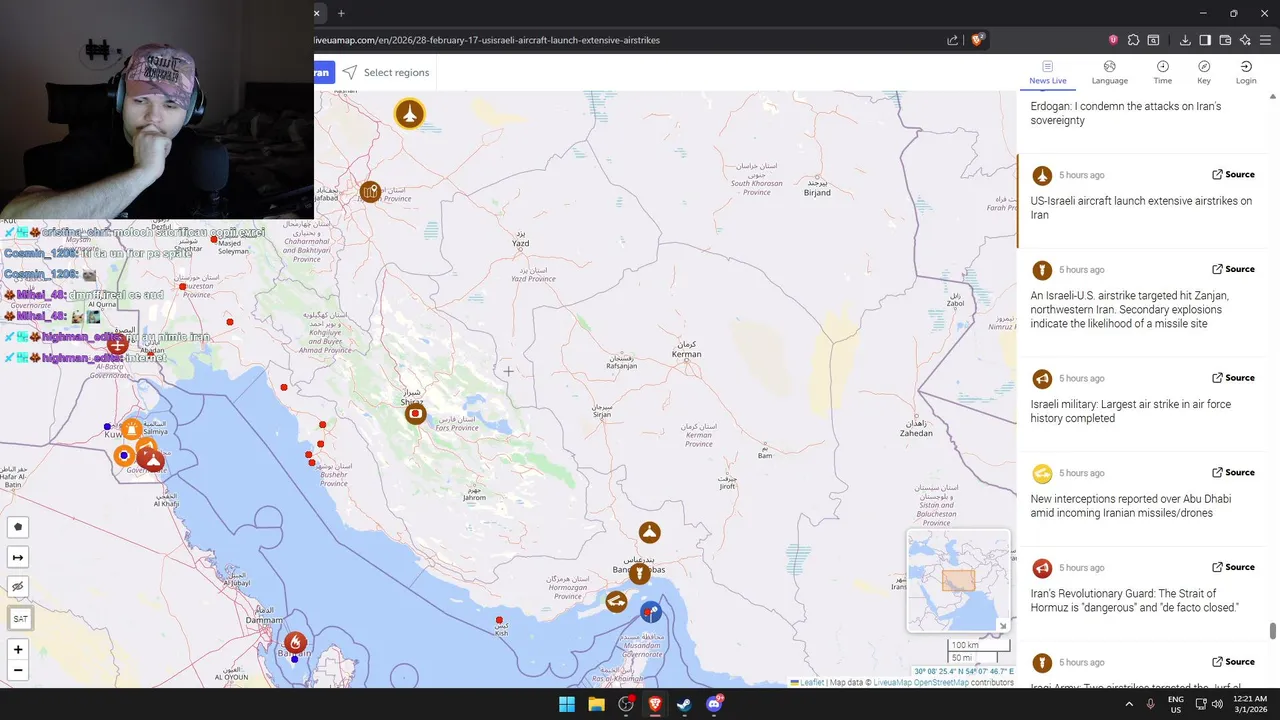Open browser downloads icon
Screen dimensions: 1280x720
pyautogui.click(x=1185, y=40)
